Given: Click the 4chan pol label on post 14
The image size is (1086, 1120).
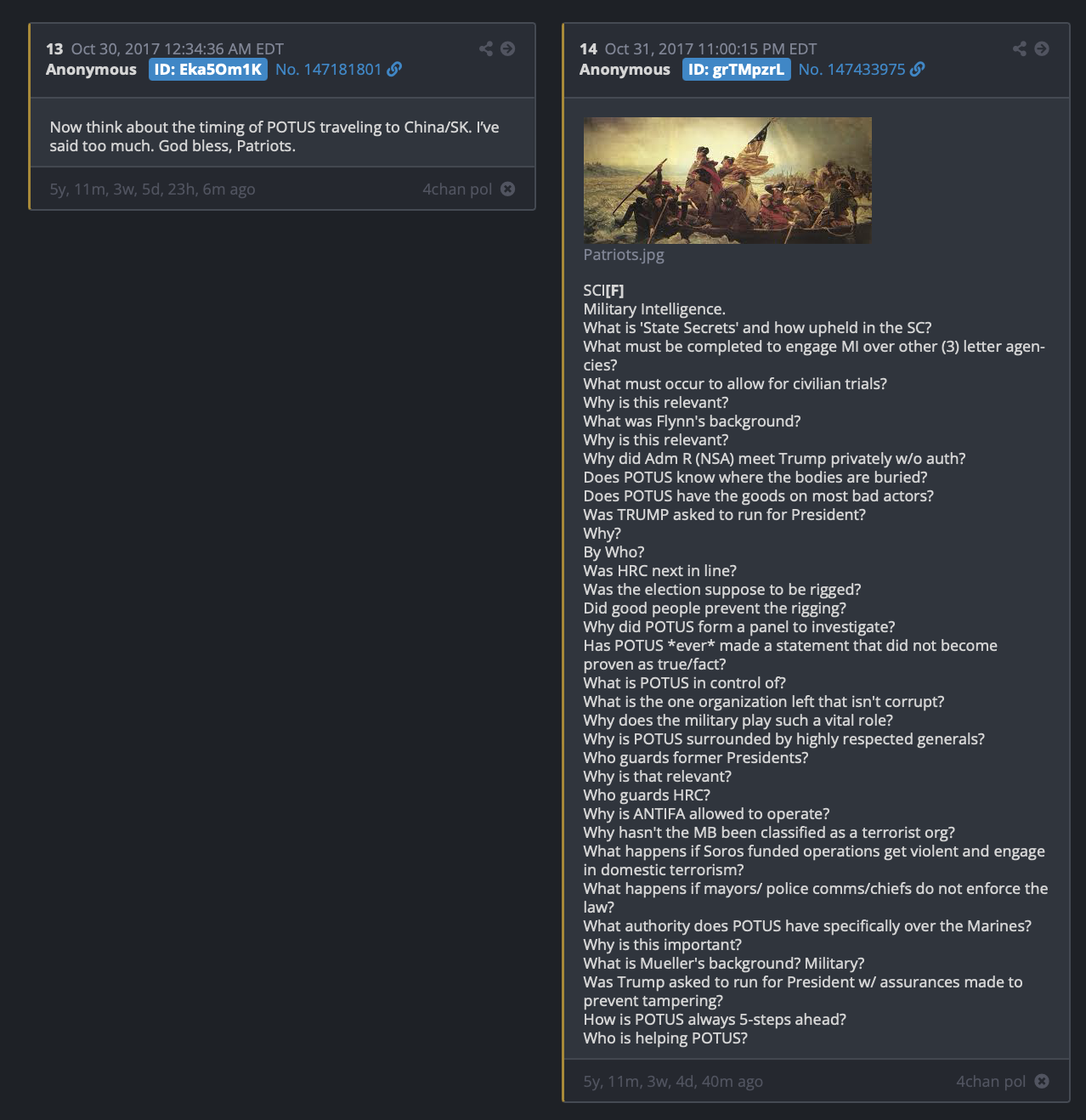Looking at the screenshot, I should click(x=991, y=1081).
